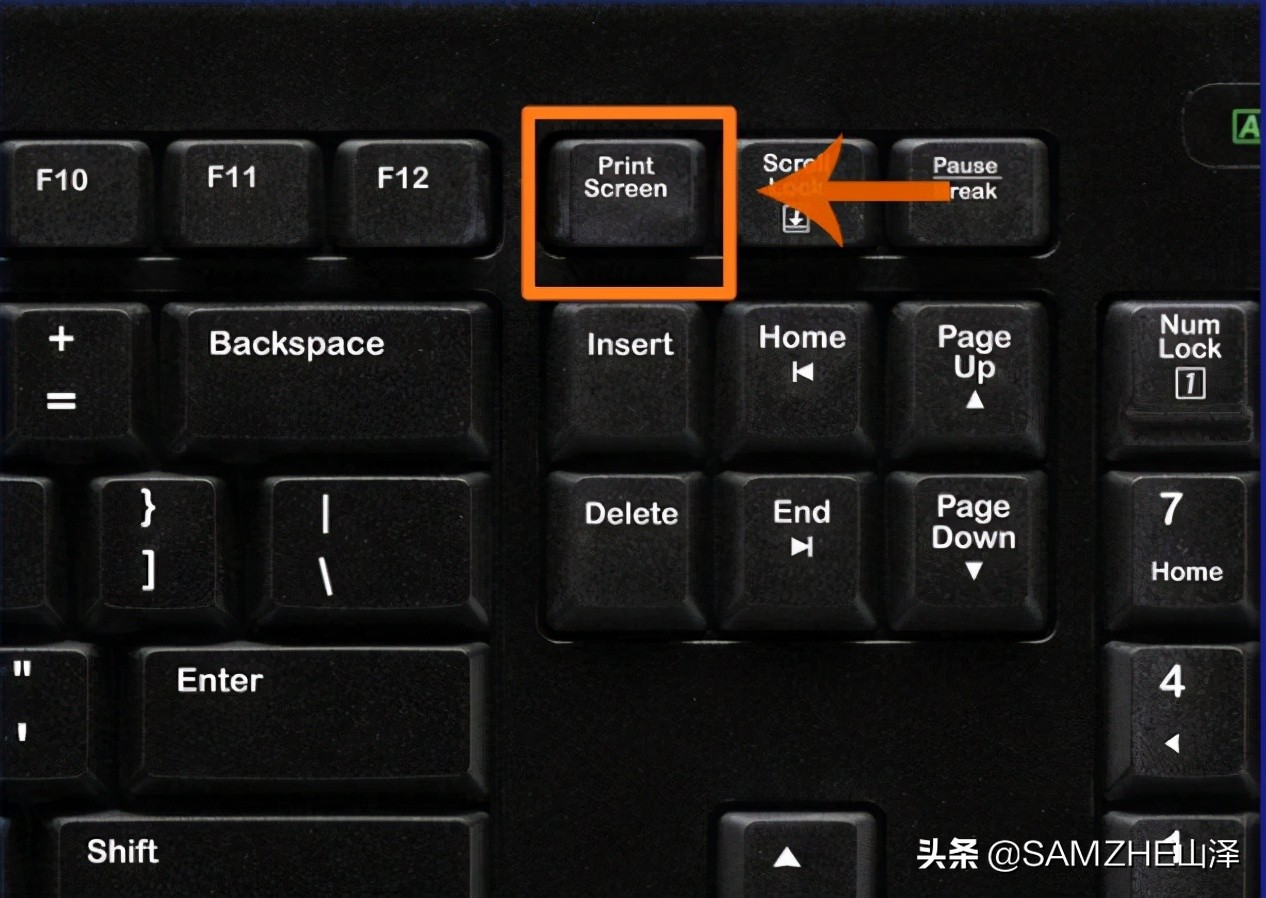Click the Delete key
This screenshot has height=898, width=1266.
(x=629, y=552)
